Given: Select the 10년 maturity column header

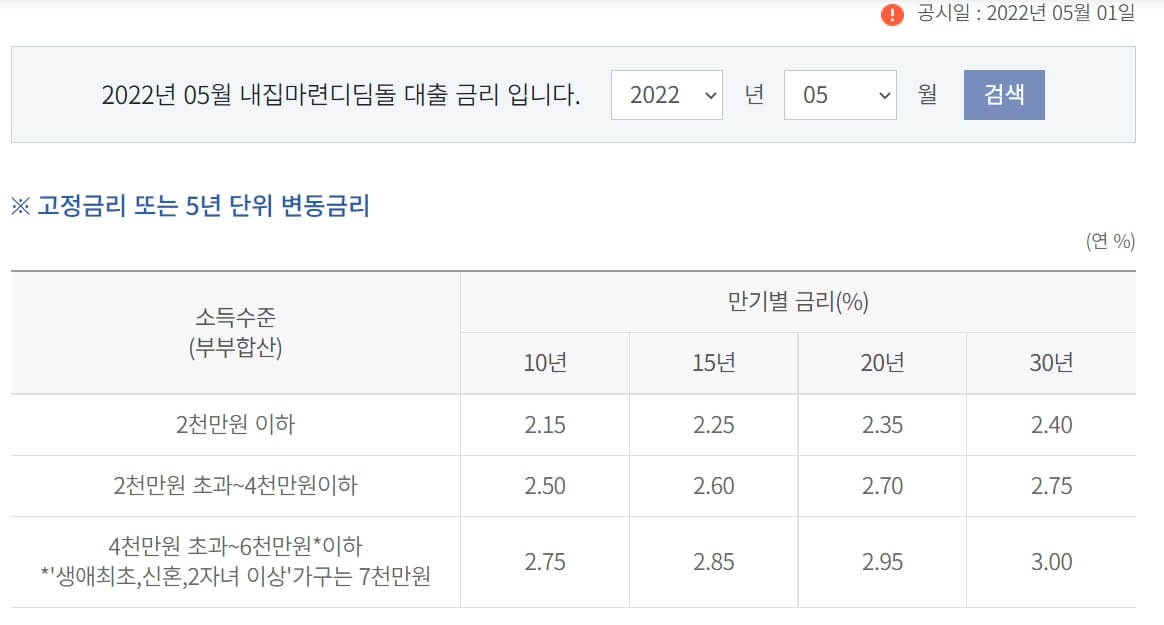Looking at the screenshot, I should (544, 363).
